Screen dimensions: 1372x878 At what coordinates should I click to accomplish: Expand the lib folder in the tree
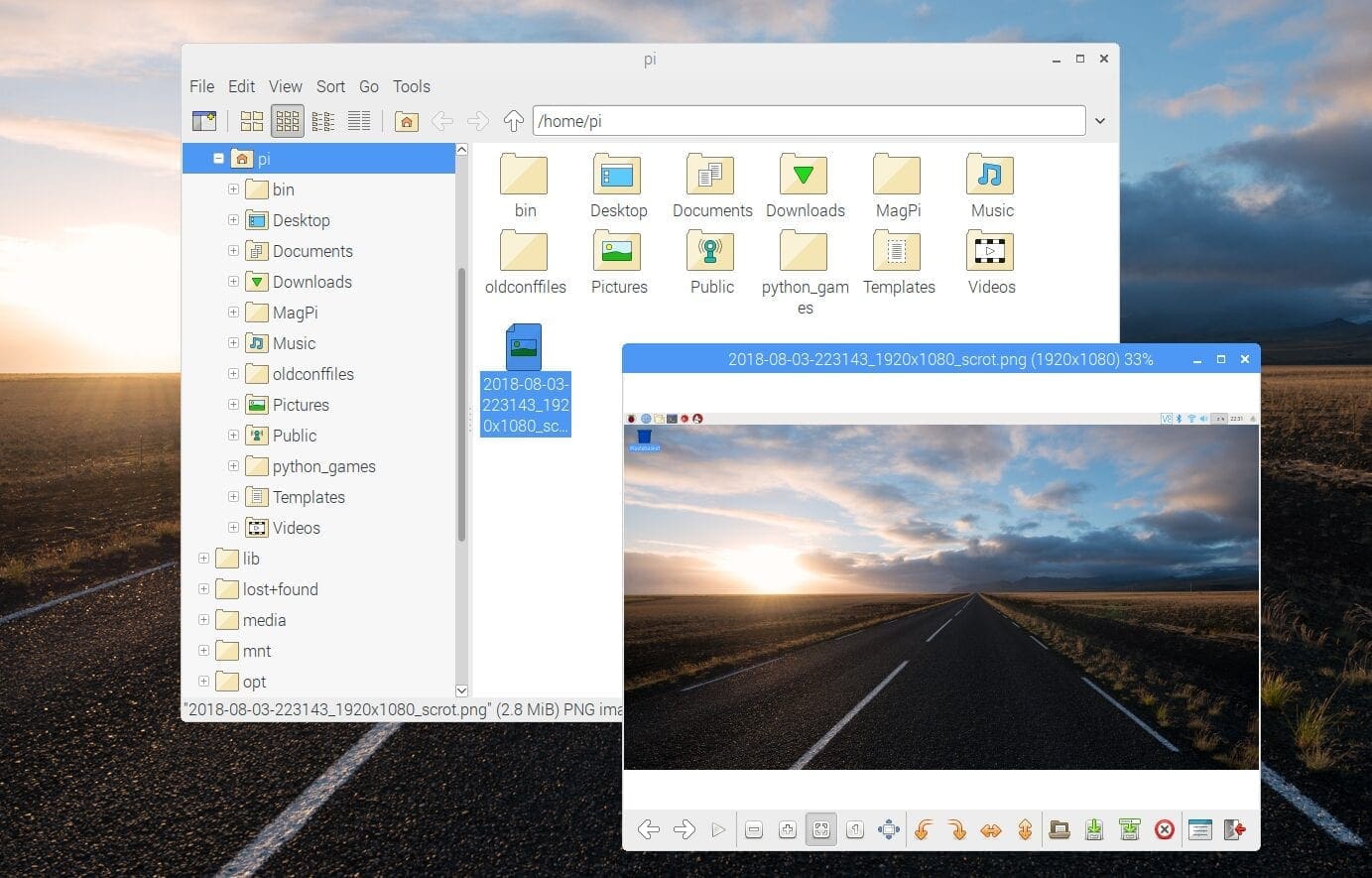(x=203, y=559)
